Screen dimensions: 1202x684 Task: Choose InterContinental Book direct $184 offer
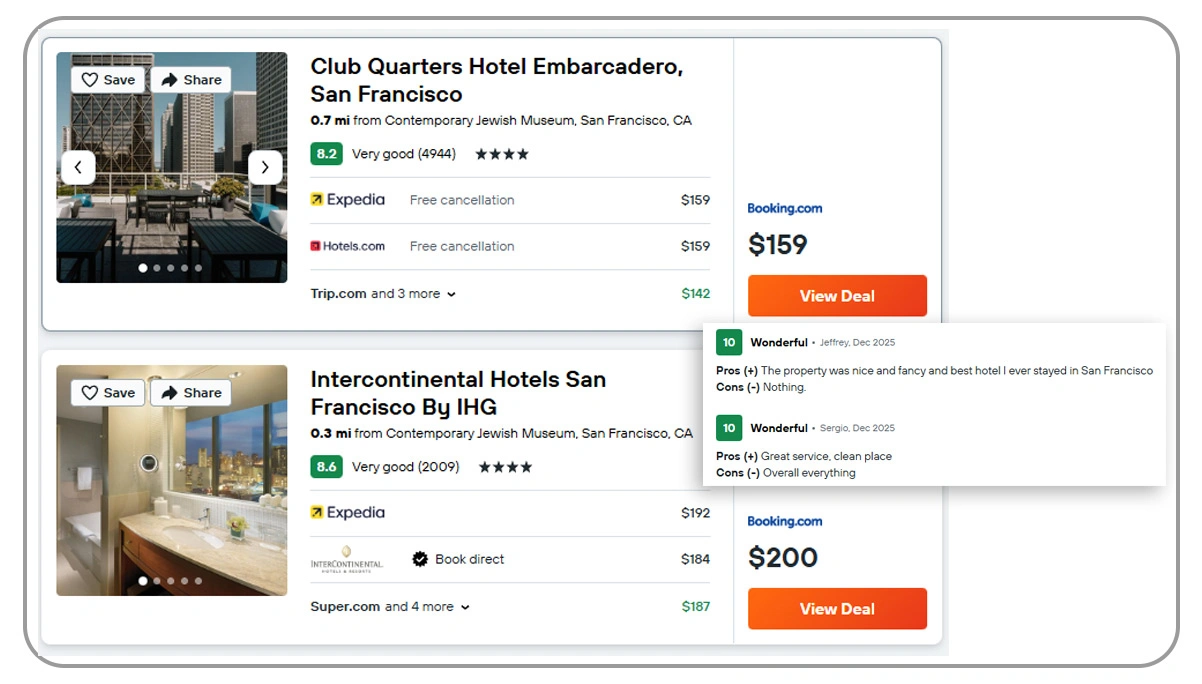coord(510,559)
